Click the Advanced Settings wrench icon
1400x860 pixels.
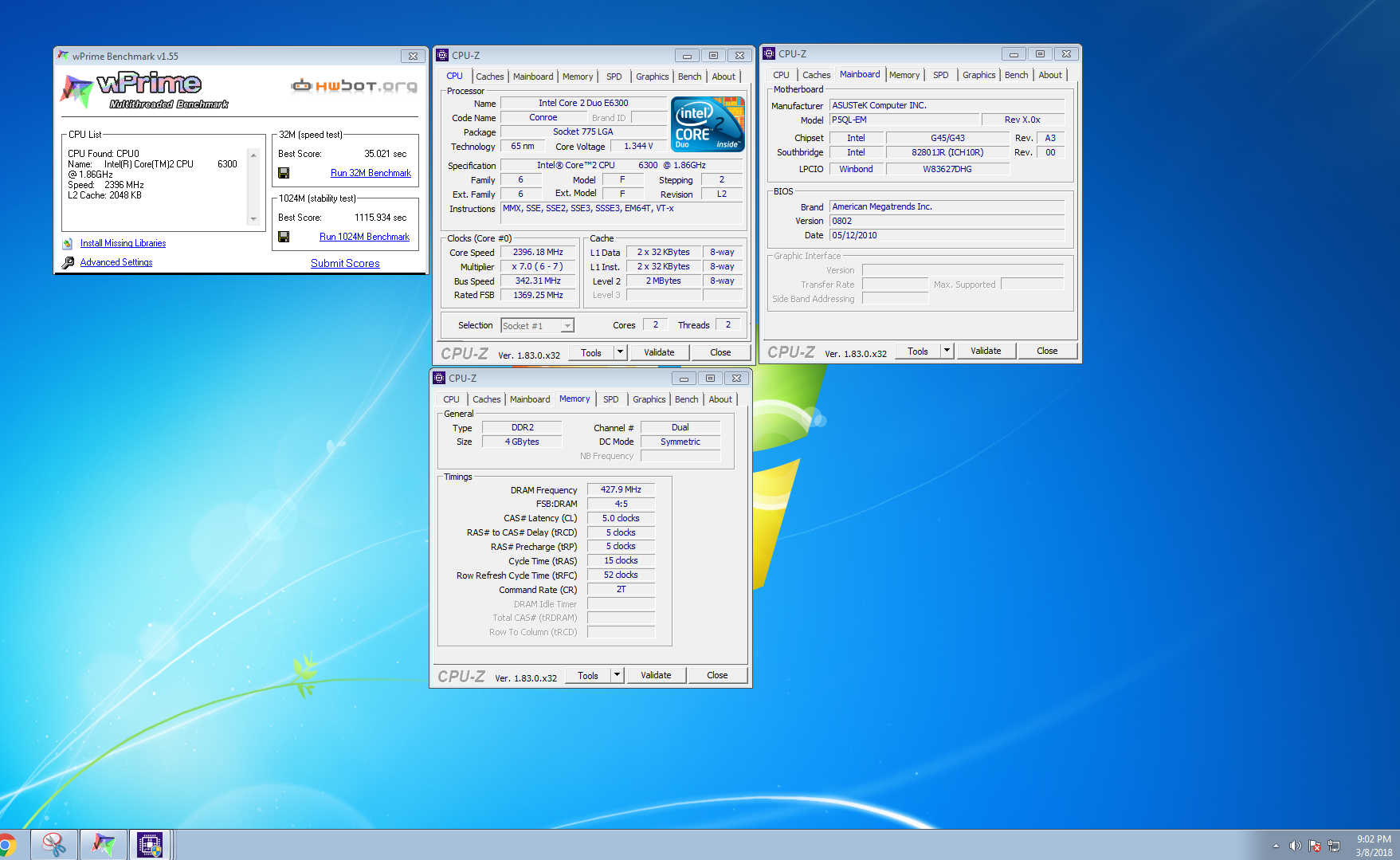coord(68,262)
